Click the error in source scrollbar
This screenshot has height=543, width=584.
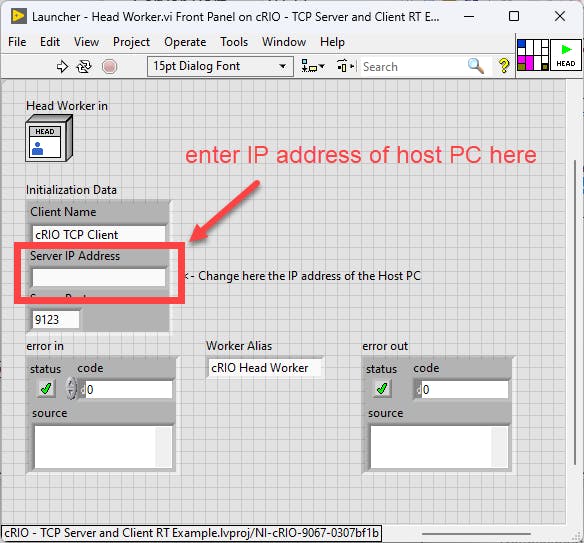coord(164,447)
